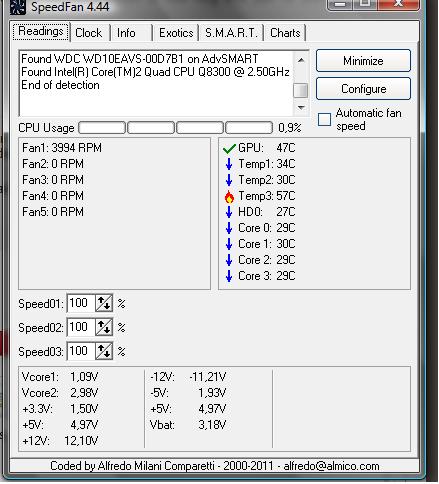Click the 'GPU: 47C' temperature text
Image resolution: width=439 pixels, height=484 pixels.
click(x=267, y=148)
